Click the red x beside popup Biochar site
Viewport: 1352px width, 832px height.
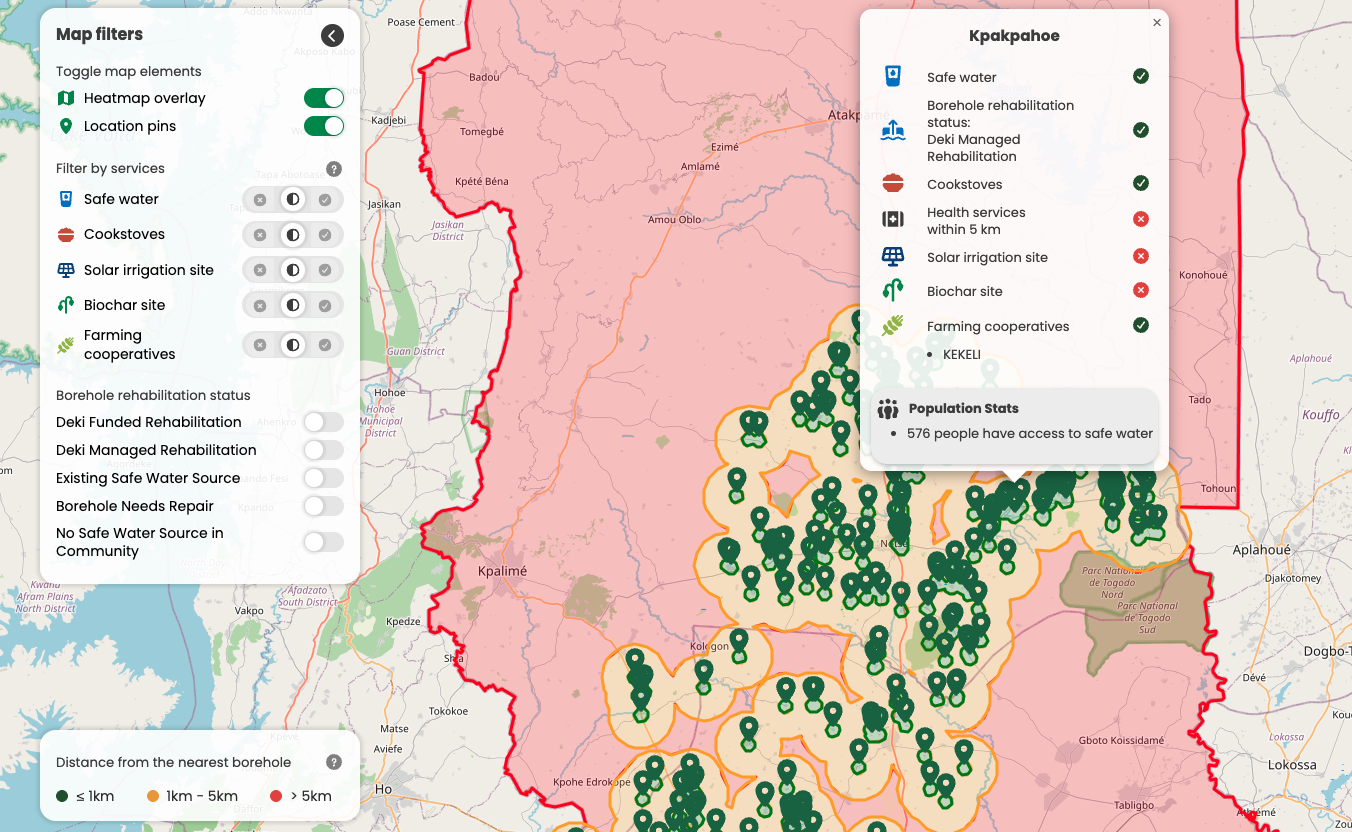(1141, 290)
